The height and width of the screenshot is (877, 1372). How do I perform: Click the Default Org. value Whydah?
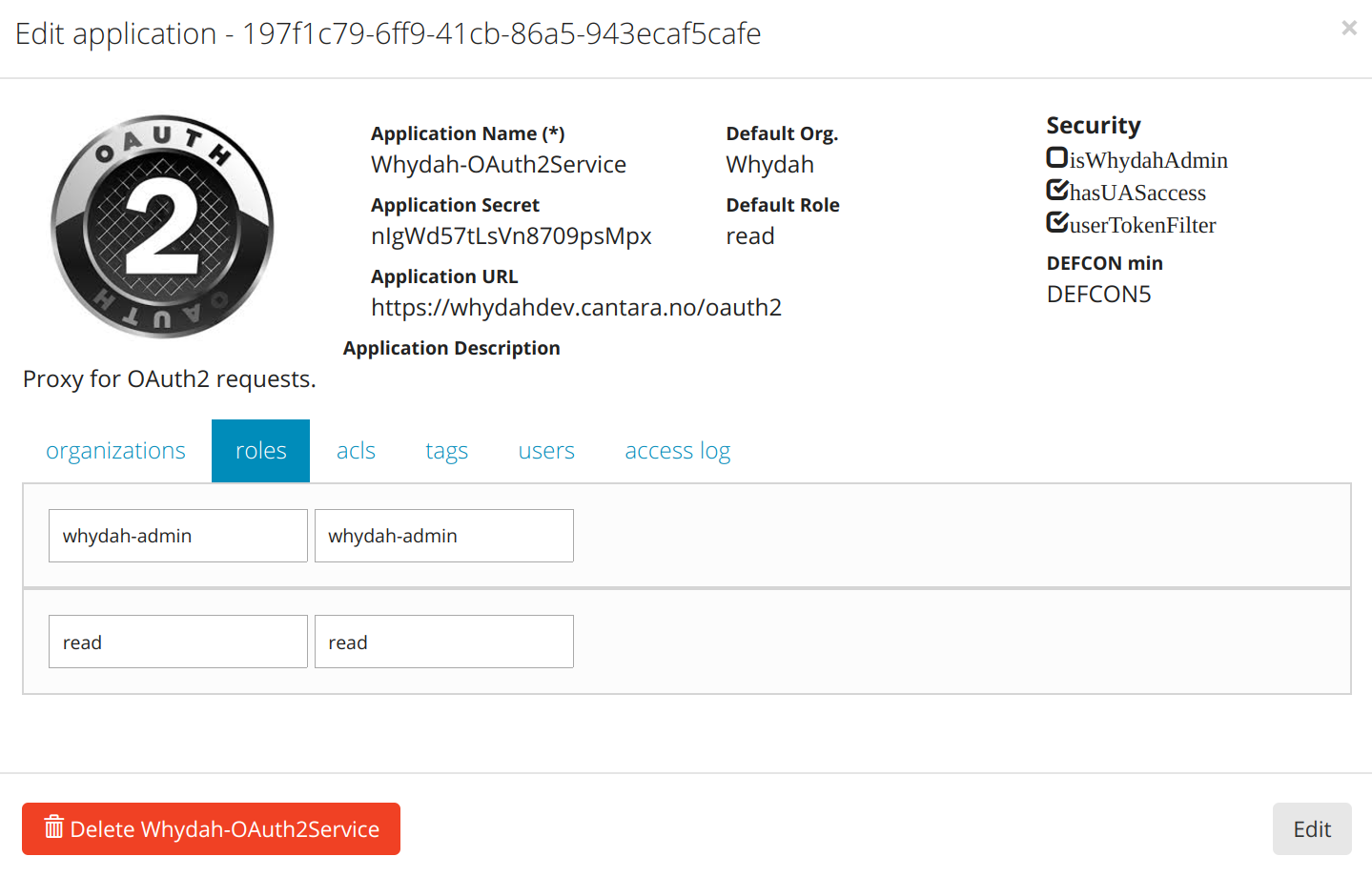click(x=769, y=164)
